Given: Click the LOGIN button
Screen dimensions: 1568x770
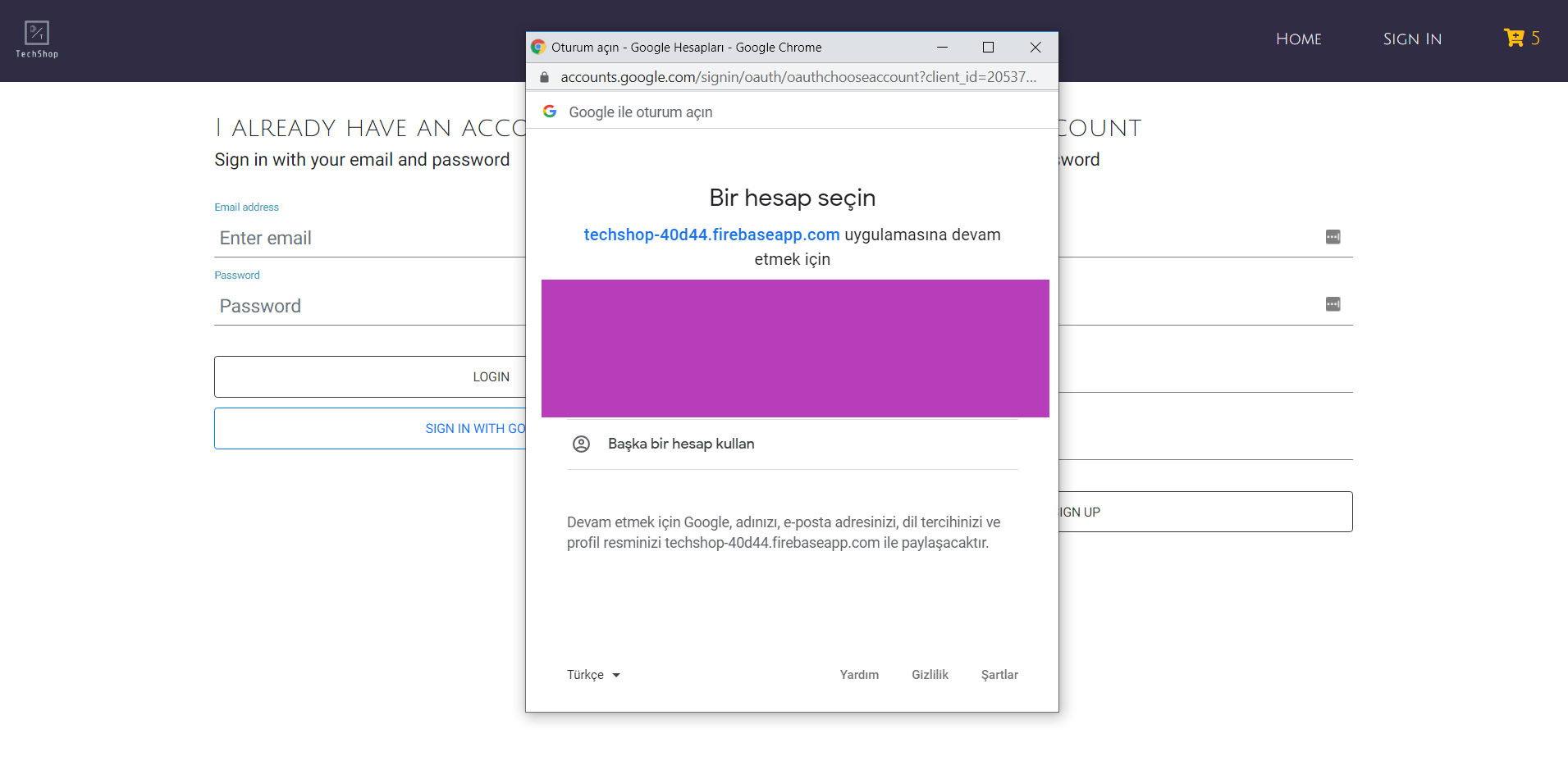Looking at the screenshot, I should pyautogui.click(x=370, y=376).
